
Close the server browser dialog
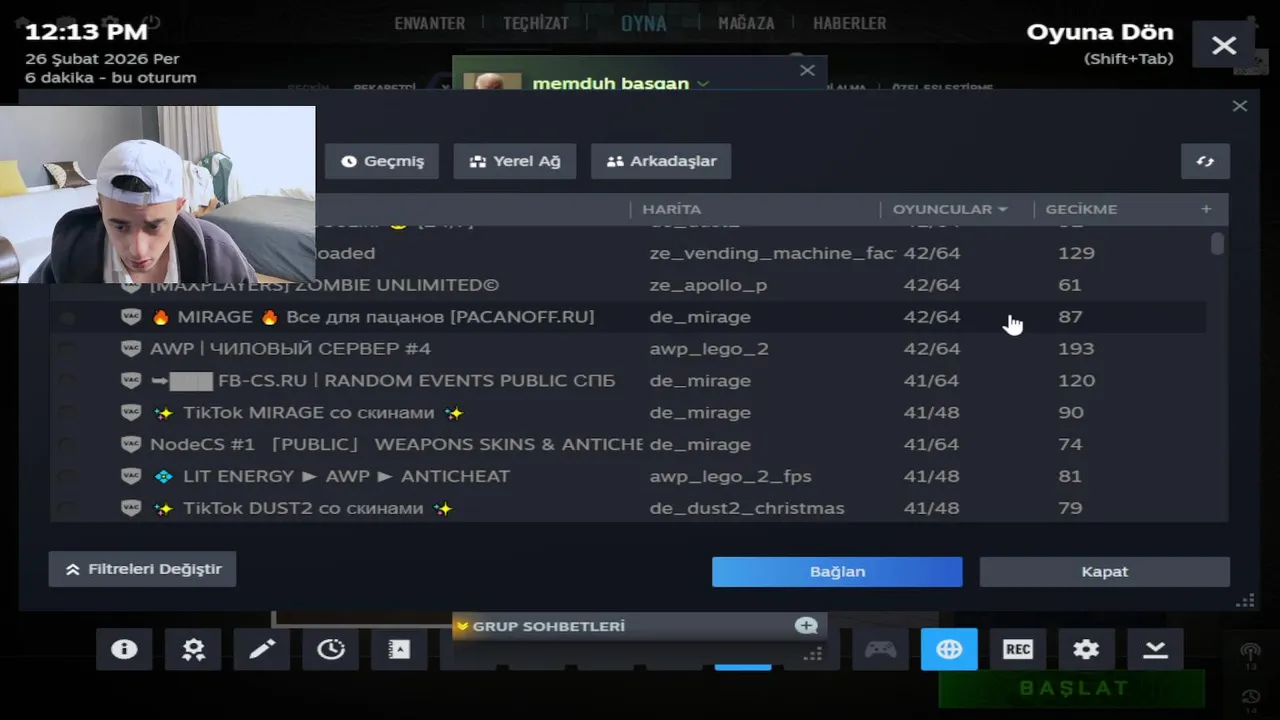coord(1240,106)
